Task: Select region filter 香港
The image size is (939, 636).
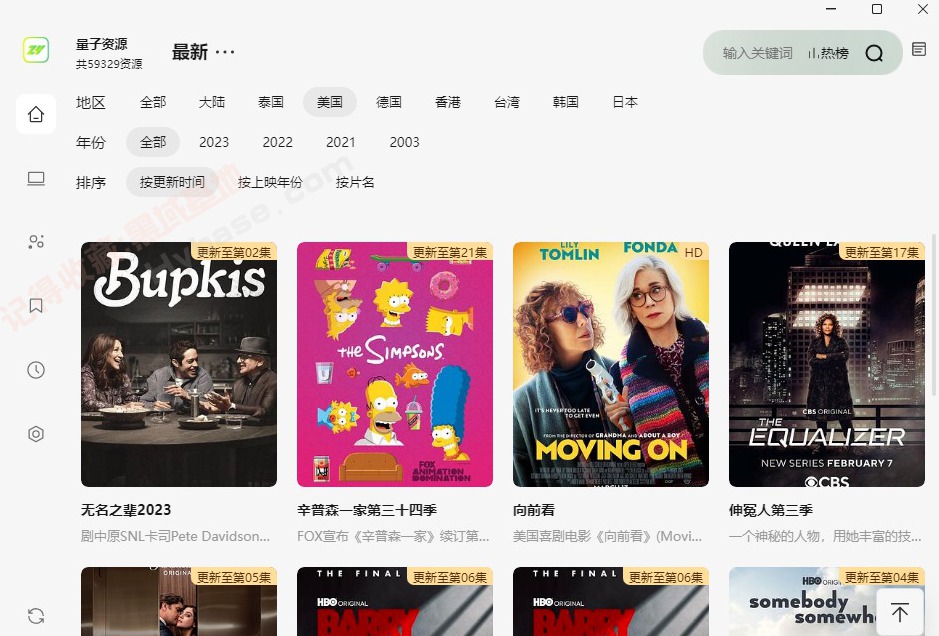Action: [x=448, y=102]
